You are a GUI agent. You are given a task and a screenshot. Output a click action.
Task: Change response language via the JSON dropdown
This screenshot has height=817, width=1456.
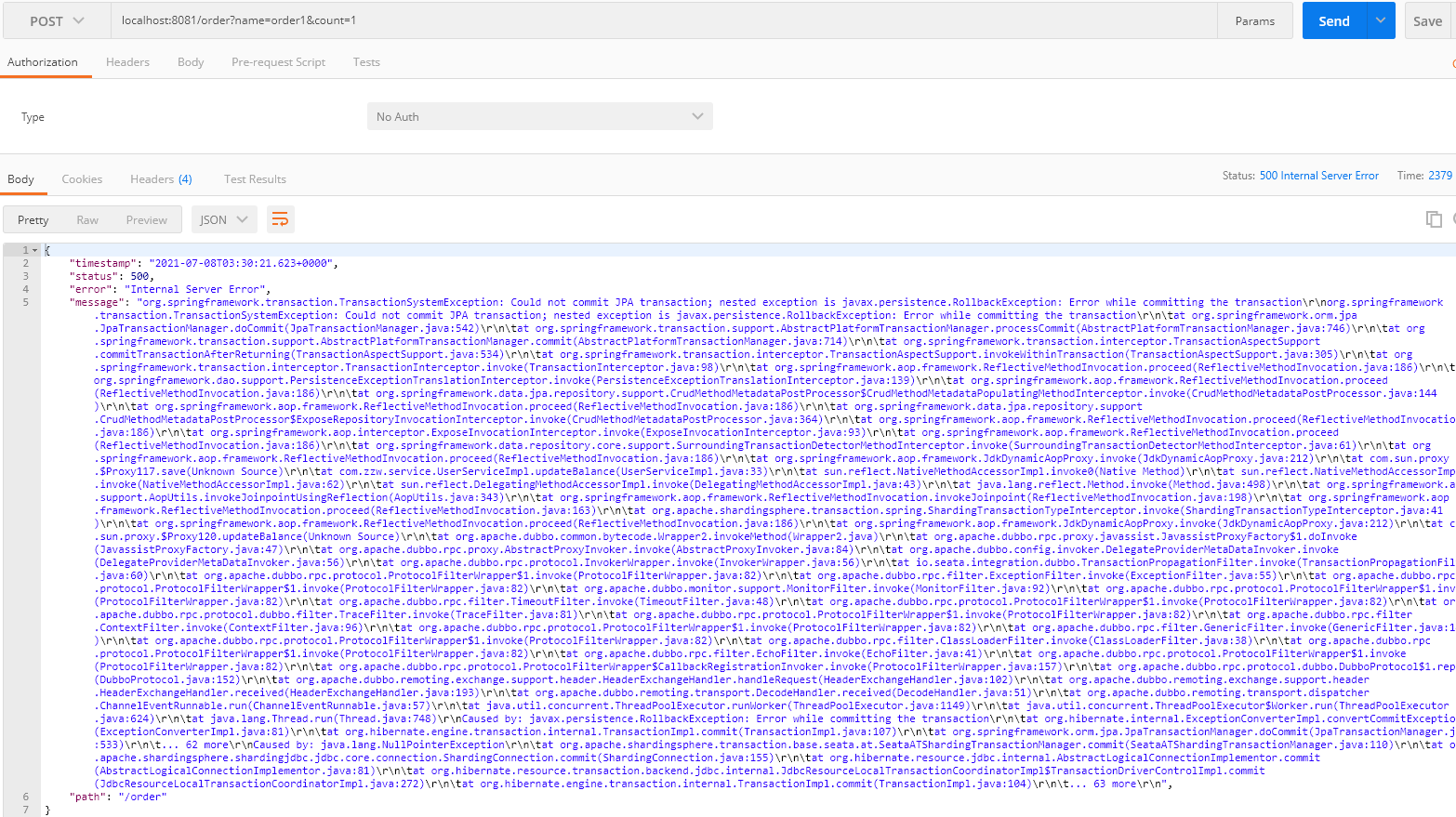coord(223,219)
